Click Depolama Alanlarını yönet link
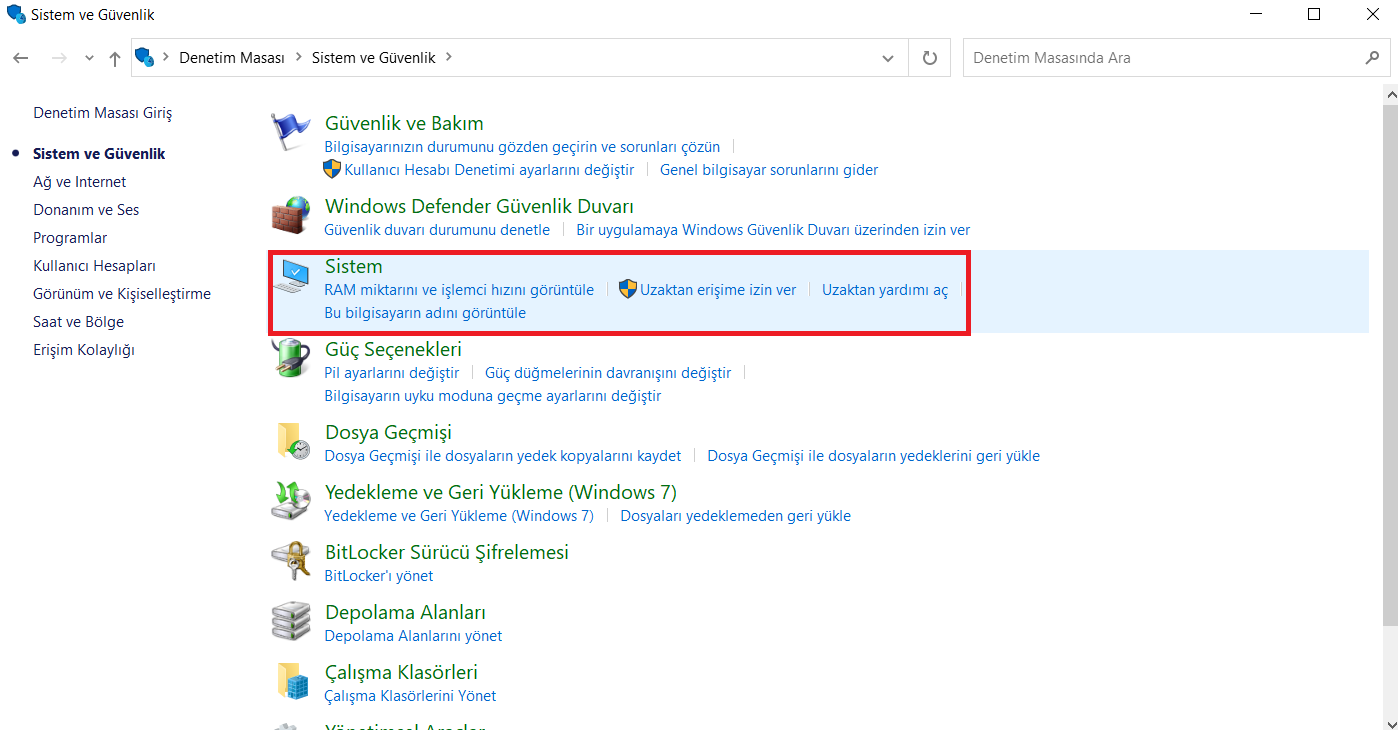 coord(413,636)
